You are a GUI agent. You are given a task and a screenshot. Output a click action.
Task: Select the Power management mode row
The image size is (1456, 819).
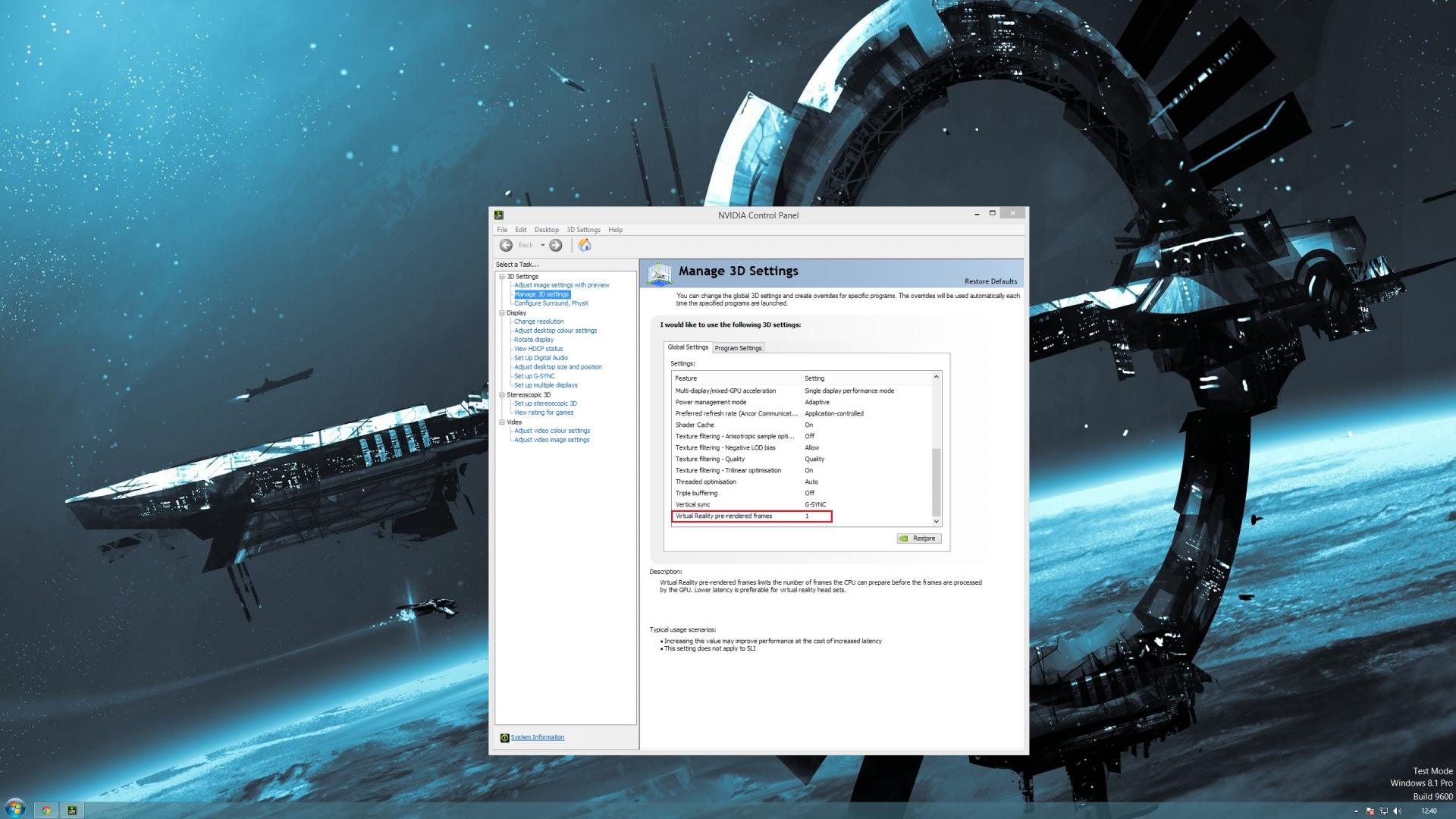[x=802, y=403]
